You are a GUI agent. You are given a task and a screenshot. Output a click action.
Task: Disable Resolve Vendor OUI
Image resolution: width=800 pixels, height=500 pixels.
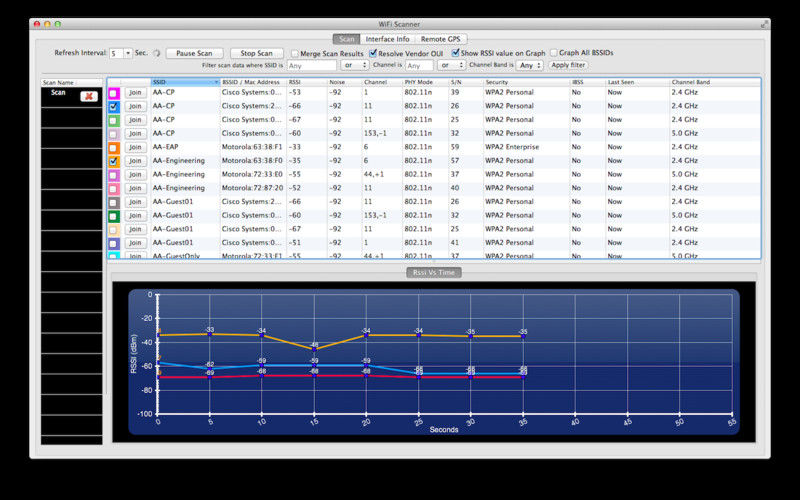(373, 53)
